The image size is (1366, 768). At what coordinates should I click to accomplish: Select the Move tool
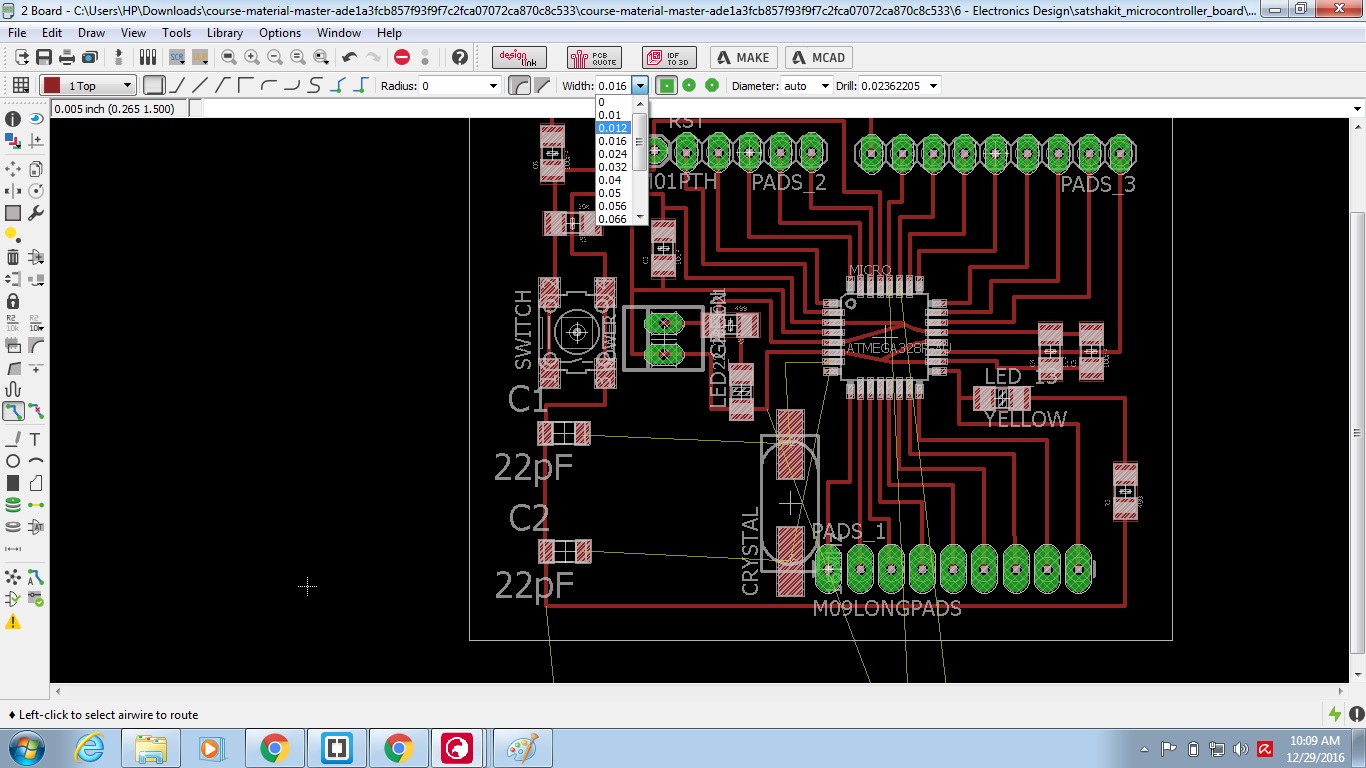click(13, 168)
